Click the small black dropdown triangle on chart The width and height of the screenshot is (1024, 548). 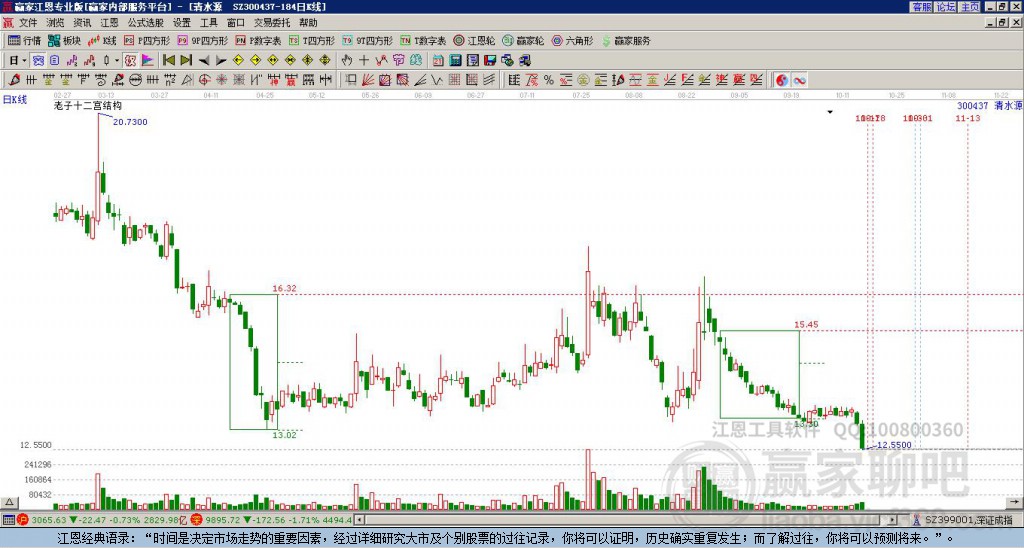tap(830, 112)
